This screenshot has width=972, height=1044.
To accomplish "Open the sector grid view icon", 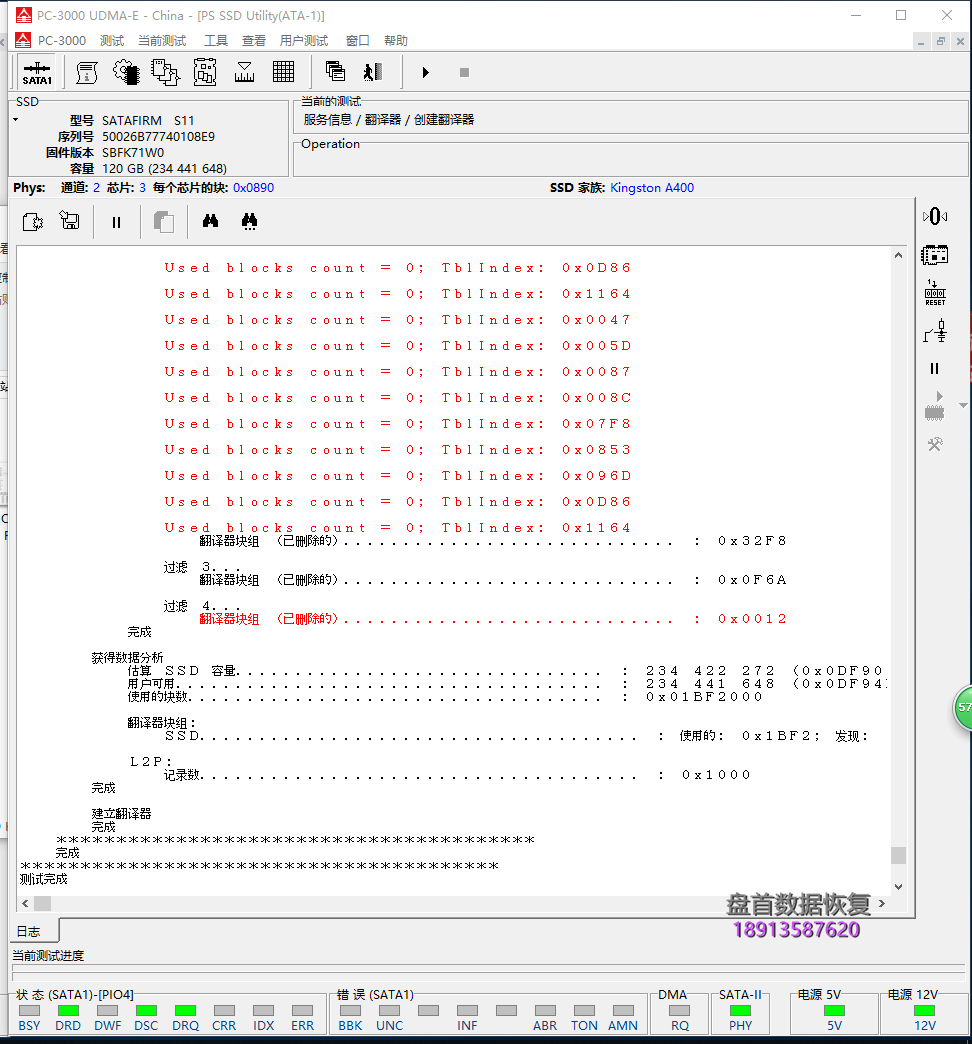I will click(x=283, y=73).
